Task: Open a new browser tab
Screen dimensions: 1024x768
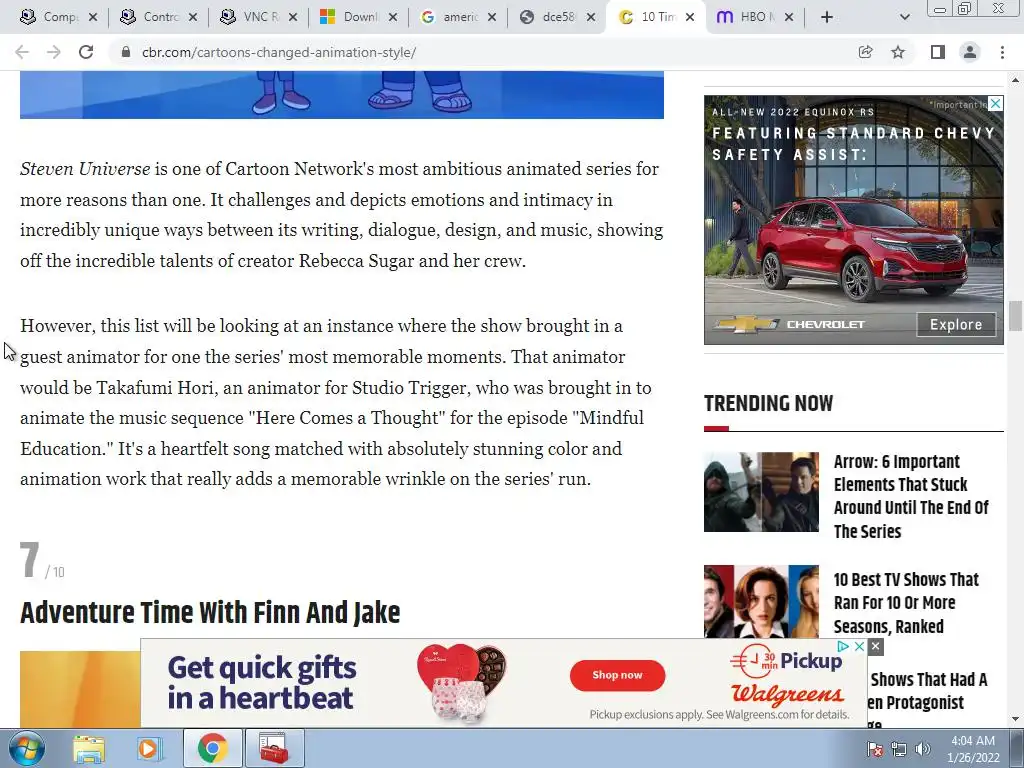Action: [827, 17]
